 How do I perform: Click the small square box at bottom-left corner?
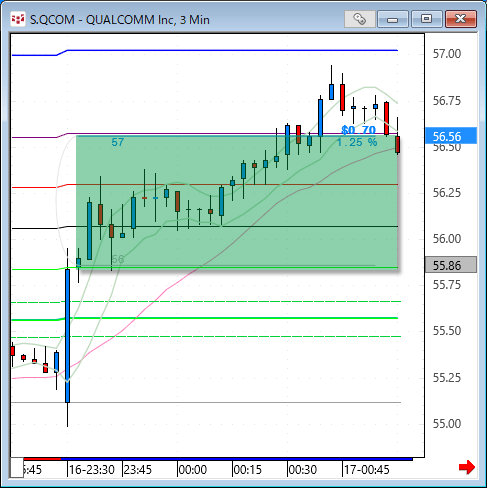point(17,468)
